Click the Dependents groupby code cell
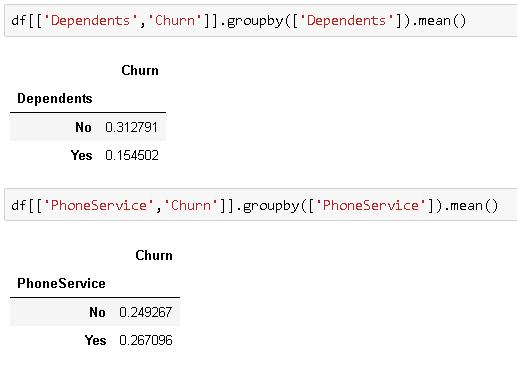The height and width of the screenshot is (365, 517). (x=261, y=21)
